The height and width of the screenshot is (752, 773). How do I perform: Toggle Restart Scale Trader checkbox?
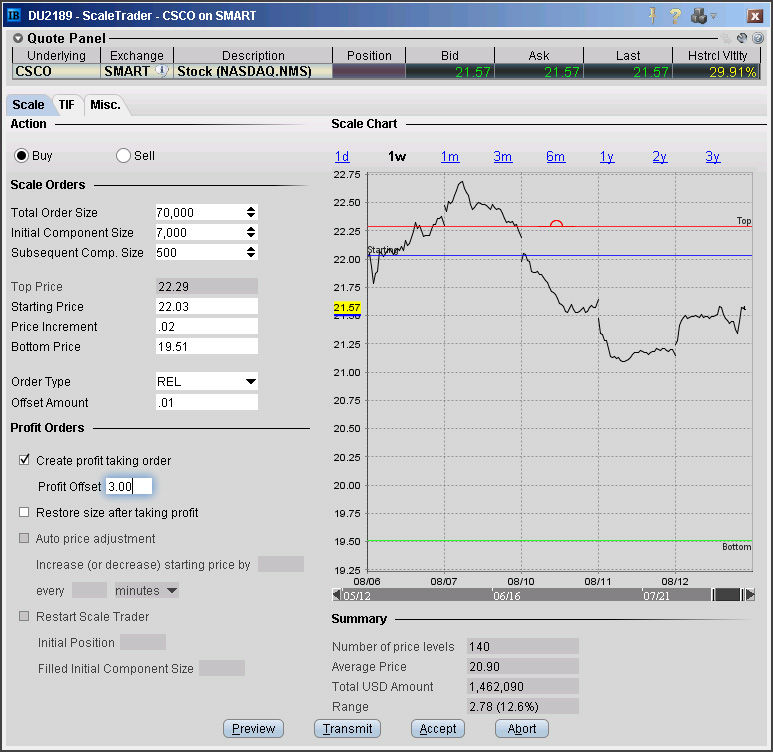coord(24,616)
